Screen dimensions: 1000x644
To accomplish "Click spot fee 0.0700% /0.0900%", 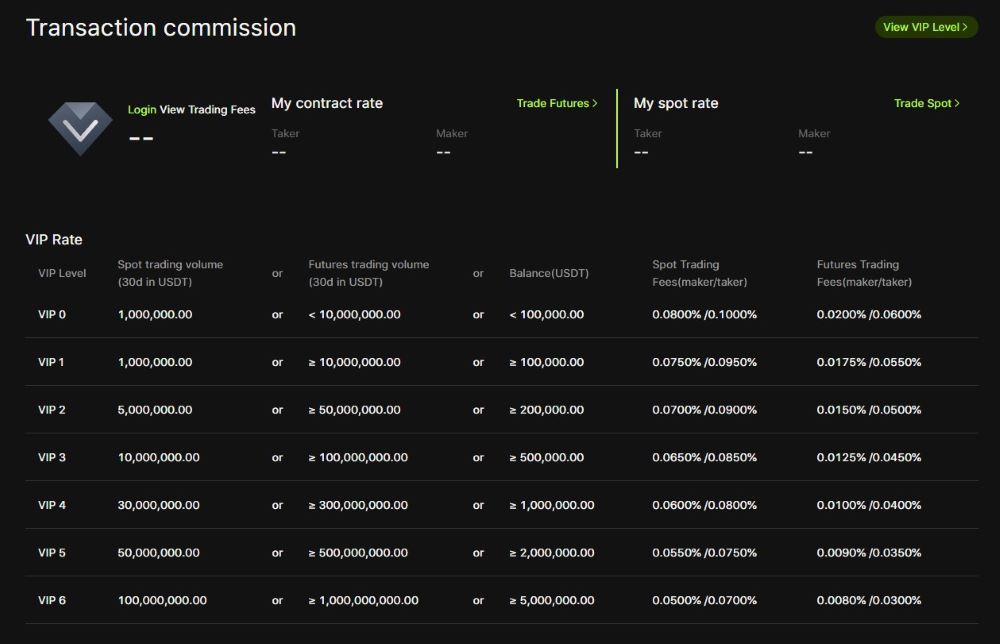I will (x=704, y=410).
